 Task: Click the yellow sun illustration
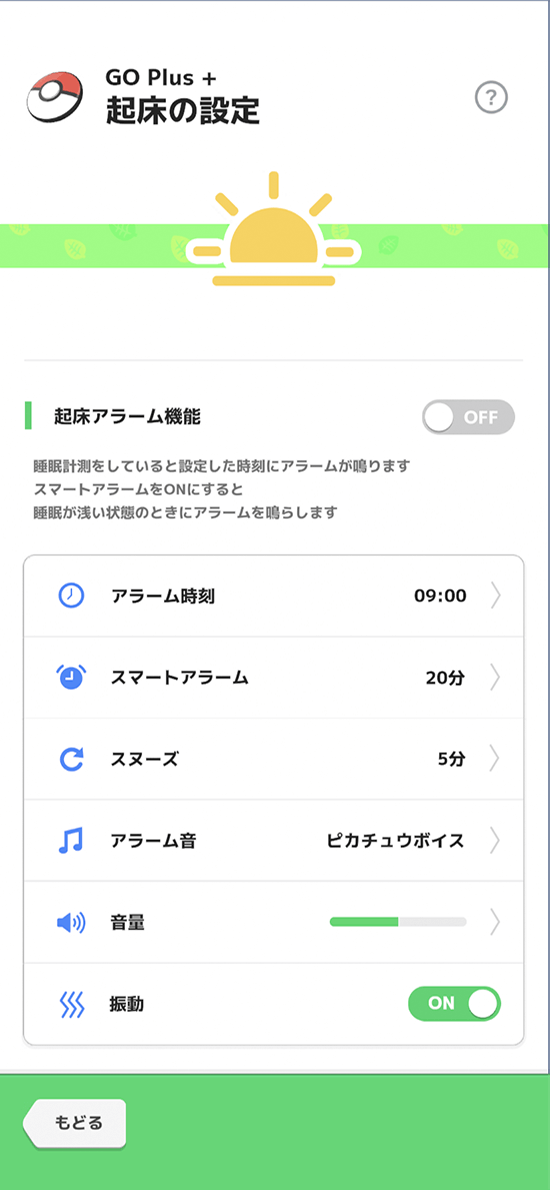(274, 230)
